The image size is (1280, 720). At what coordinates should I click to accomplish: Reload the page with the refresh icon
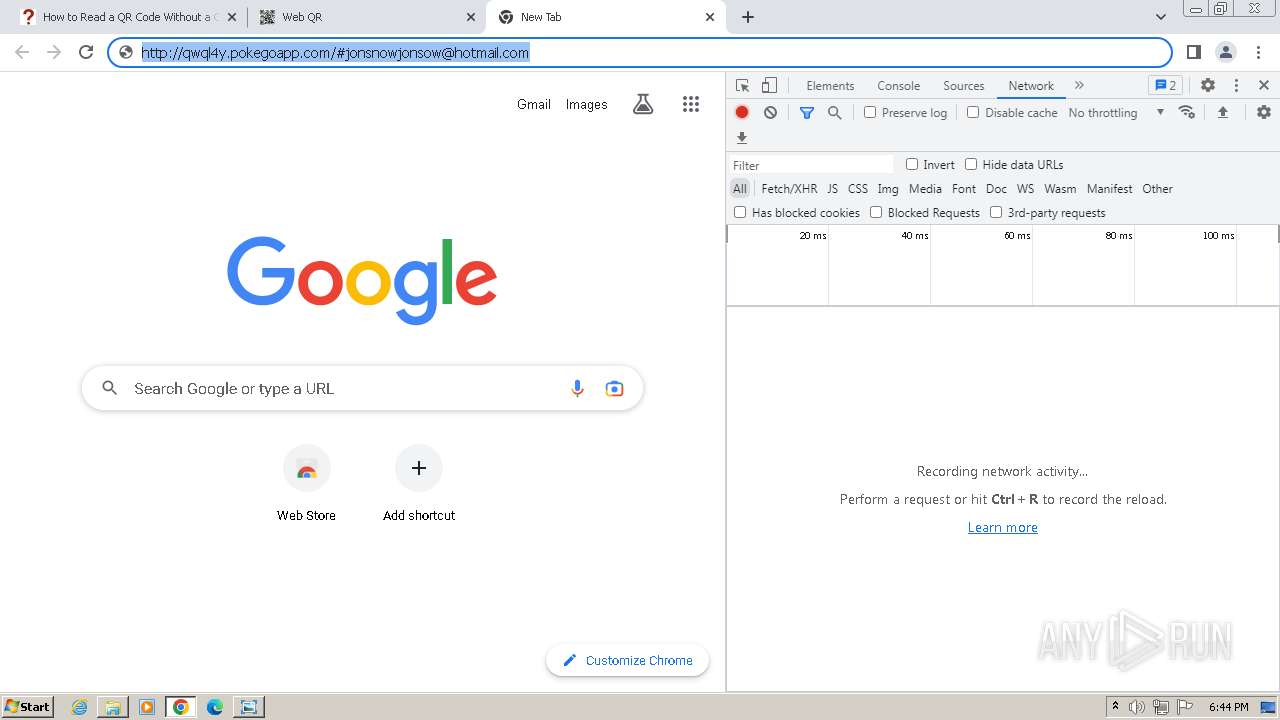86,52
